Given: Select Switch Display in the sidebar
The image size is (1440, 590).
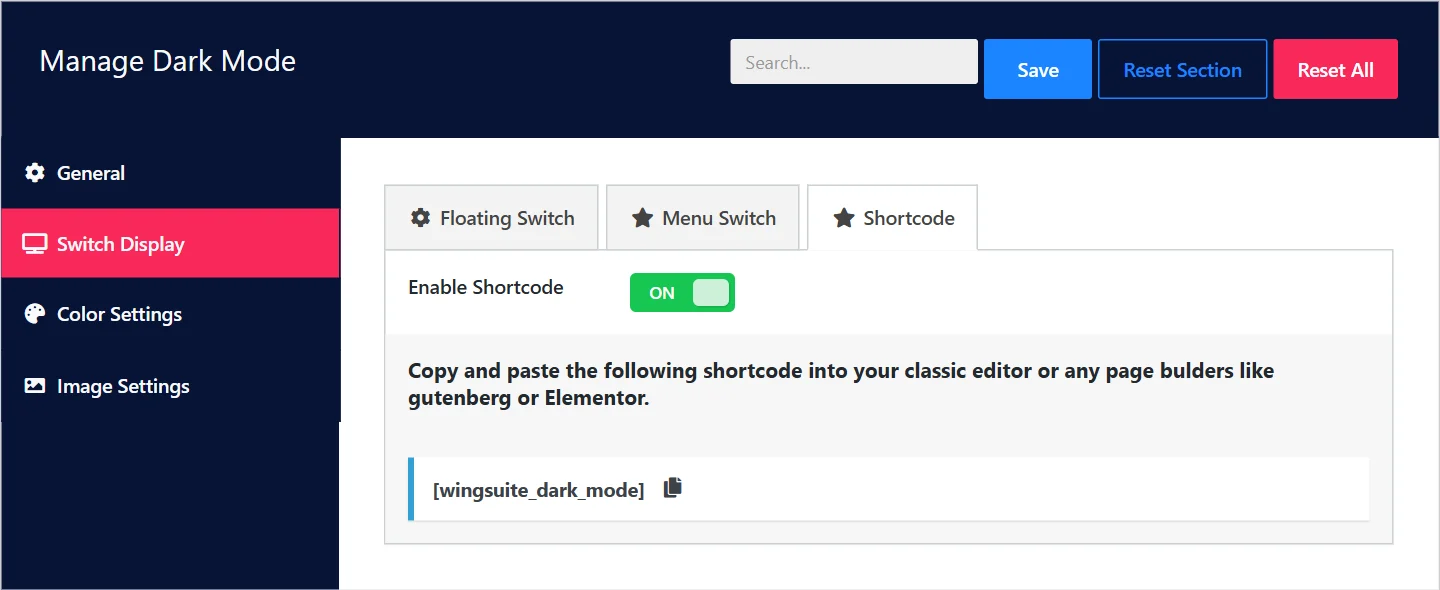Looking at the screenshot, I should (170, 243).
